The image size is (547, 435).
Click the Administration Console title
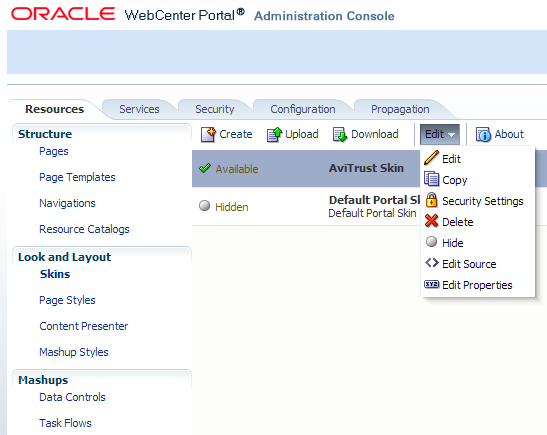click(x=324, y=16)
